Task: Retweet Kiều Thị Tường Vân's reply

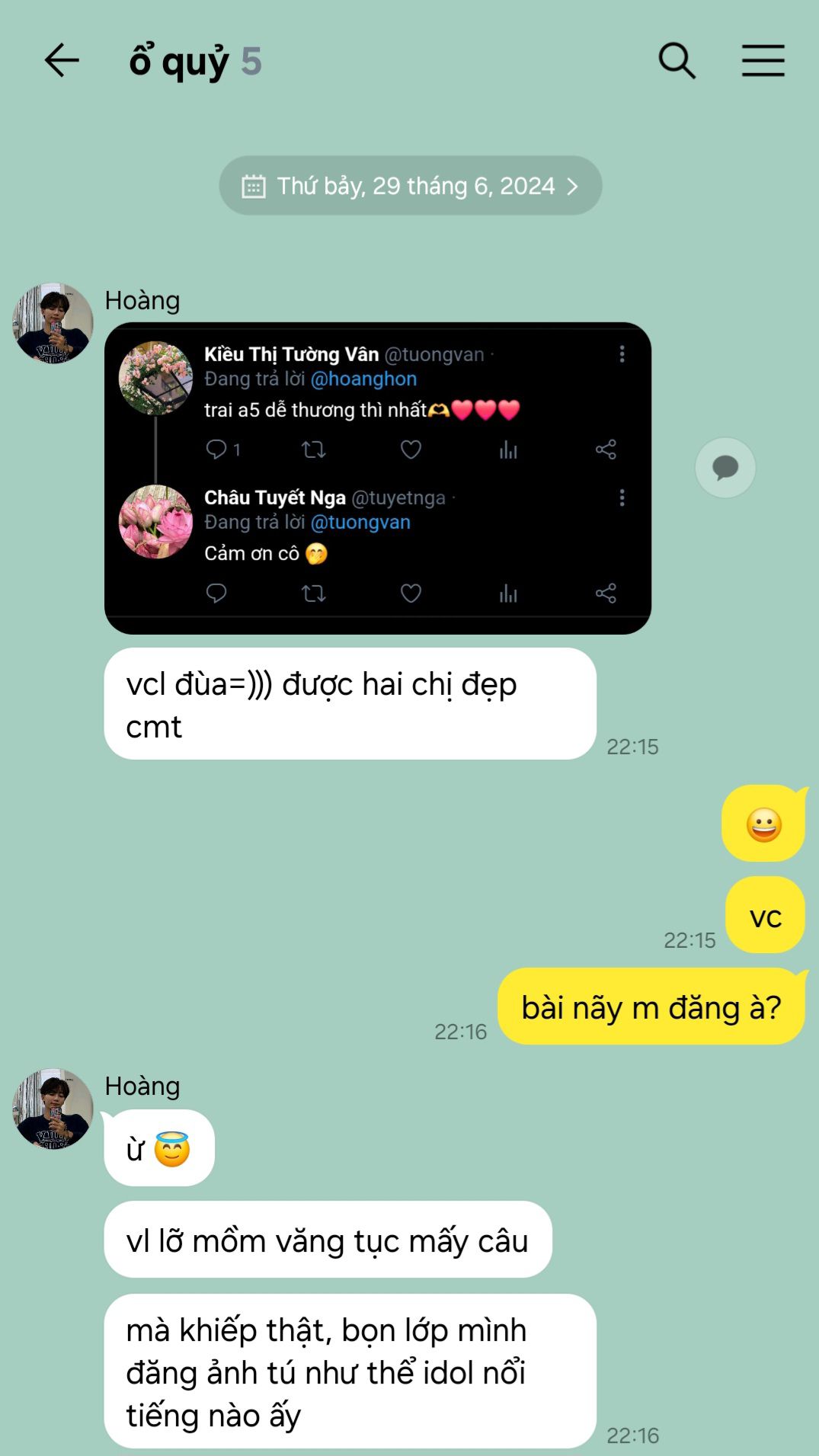Action: 313,450
